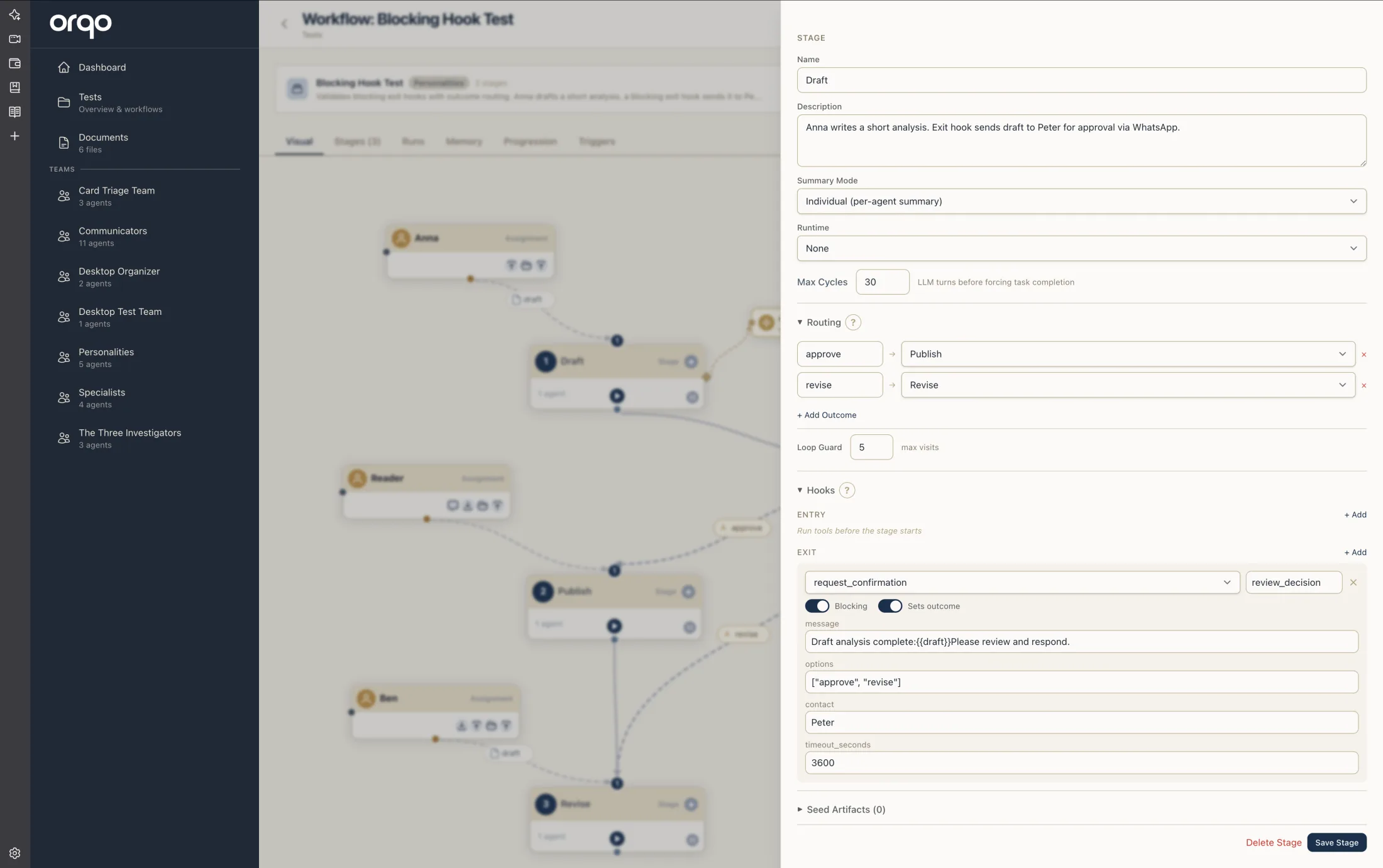1383x868 pixels.
Task: Collapse the Hooks section
Action: coord(815,490)
